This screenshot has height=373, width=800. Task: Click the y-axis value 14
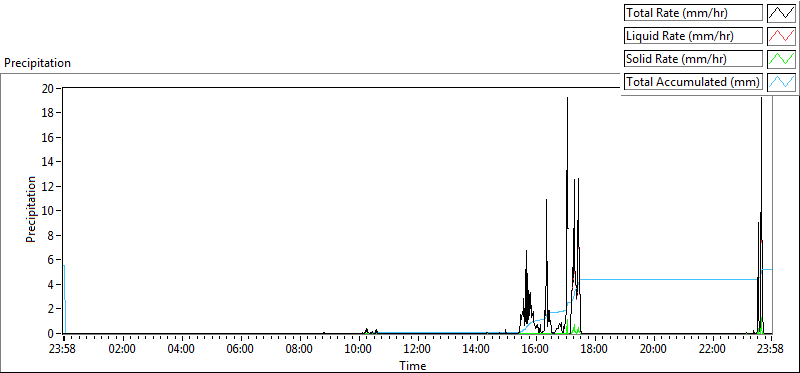[x=47, y=162]
